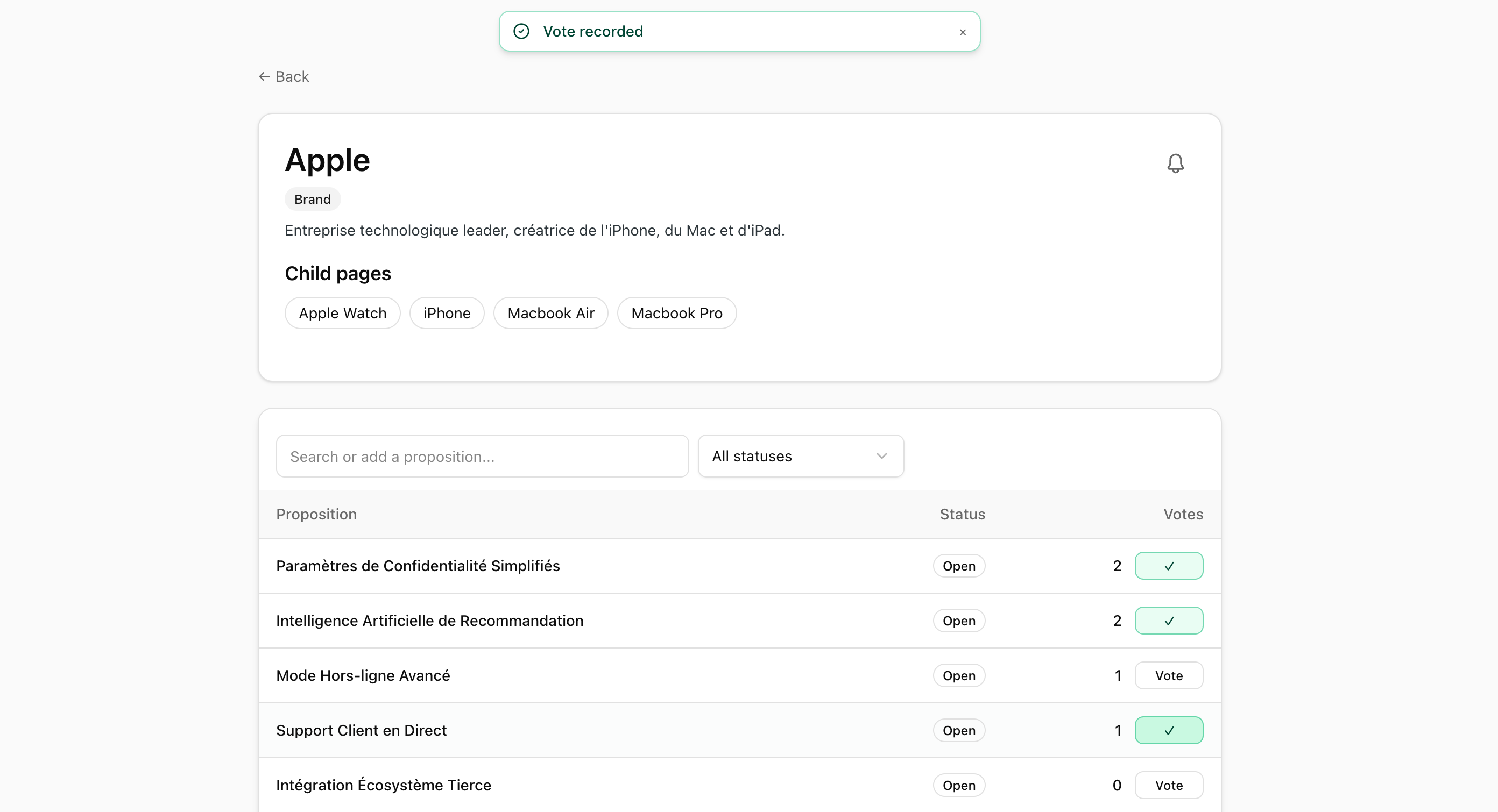Open the Apple Watch child page
The image size is (1498, 812).
[342, 313]
